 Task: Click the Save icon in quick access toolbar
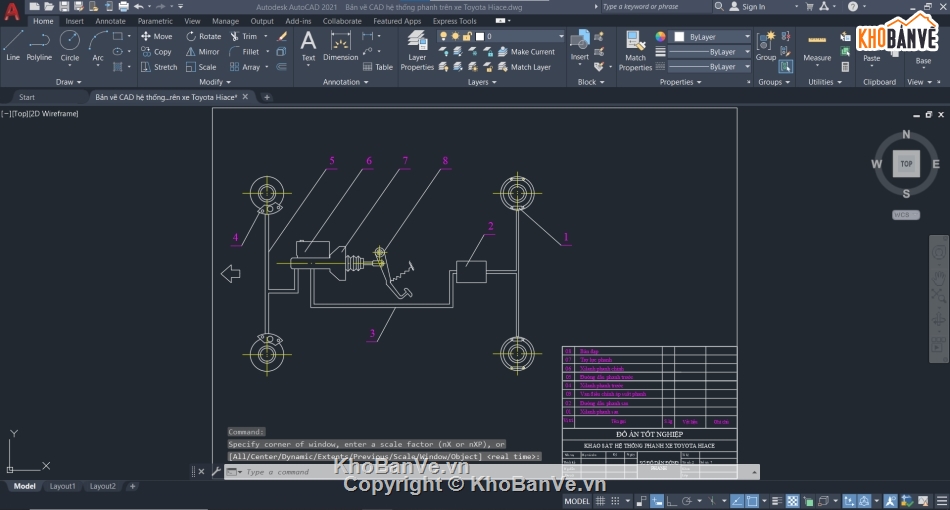point(64,7)
